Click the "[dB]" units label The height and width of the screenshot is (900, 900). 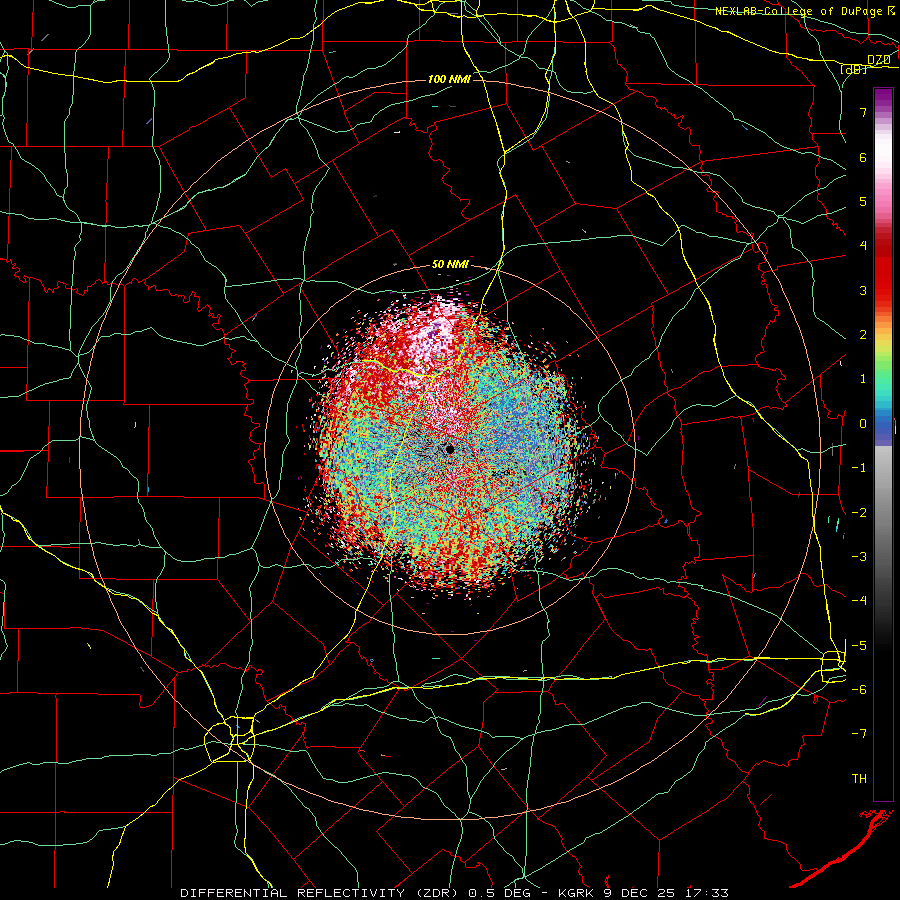(x=854, y=69)
